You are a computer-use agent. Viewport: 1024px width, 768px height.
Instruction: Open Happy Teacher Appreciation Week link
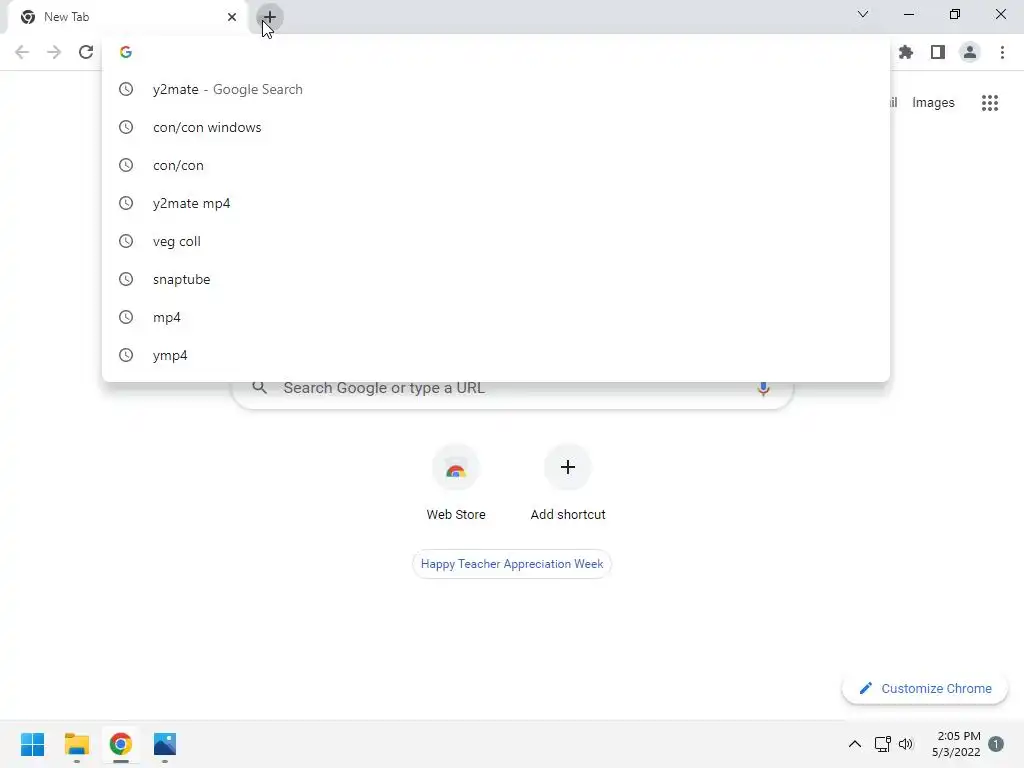(x=512, y=564)
